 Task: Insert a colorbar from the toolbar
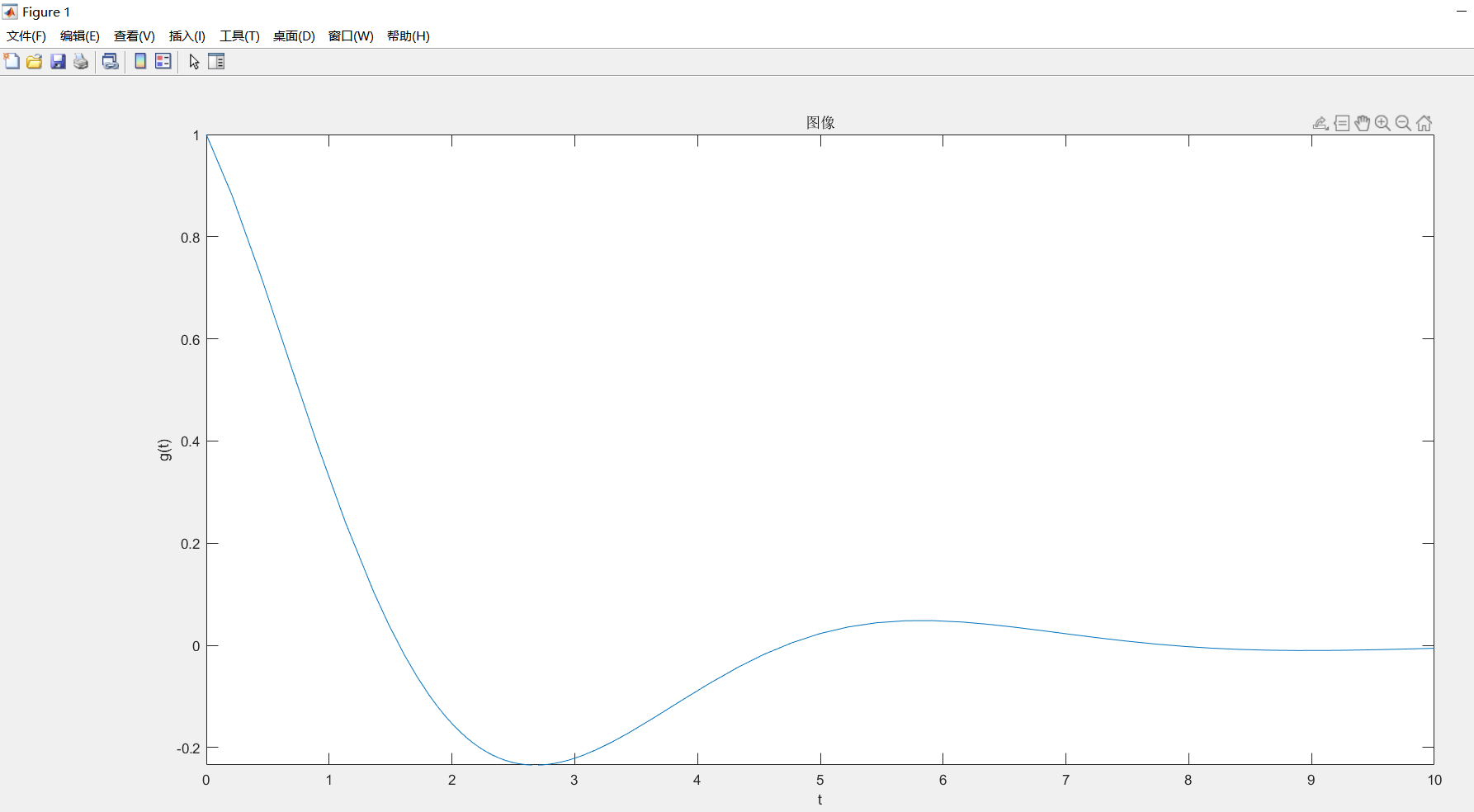pyautogui.click(x=140, y=61)
